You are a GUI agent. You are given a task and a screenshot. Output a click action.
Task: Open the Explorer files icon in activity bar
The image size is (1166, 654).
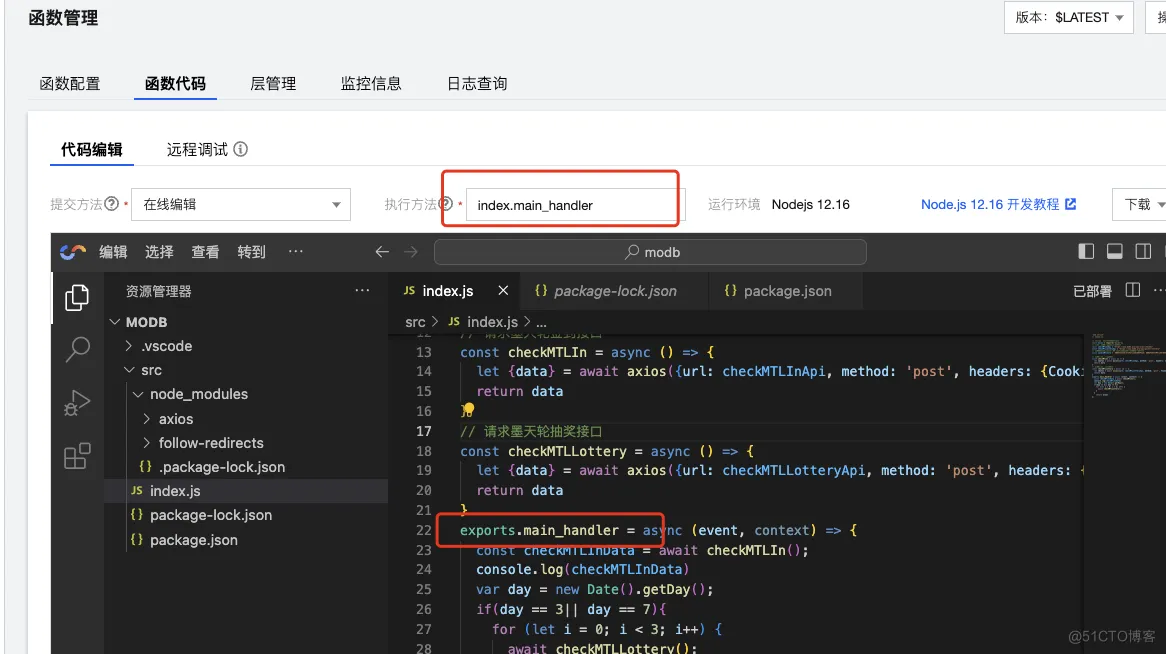tap(77, 298)
